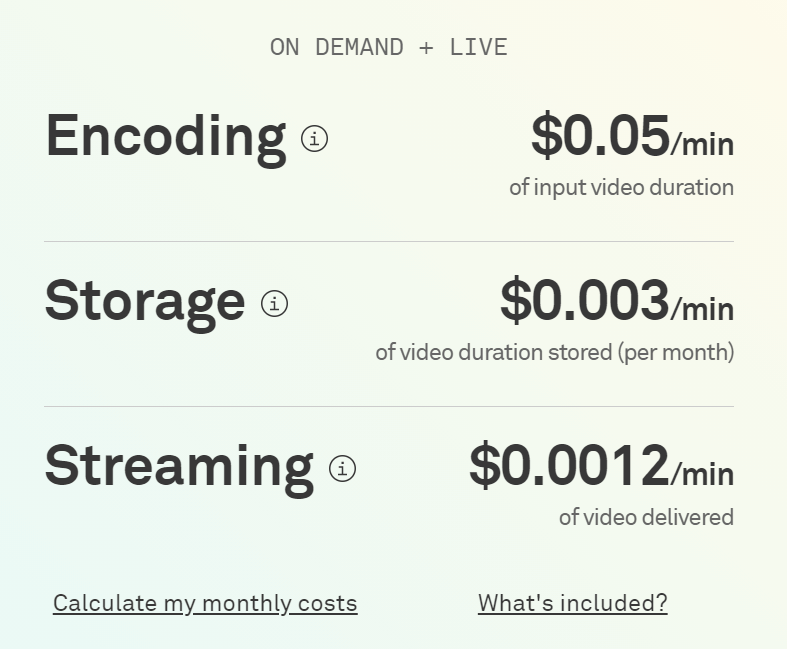Click the /min unit after $0.0012
The height and width of the screenshot is (649, 787).
(x=703, y=474)
